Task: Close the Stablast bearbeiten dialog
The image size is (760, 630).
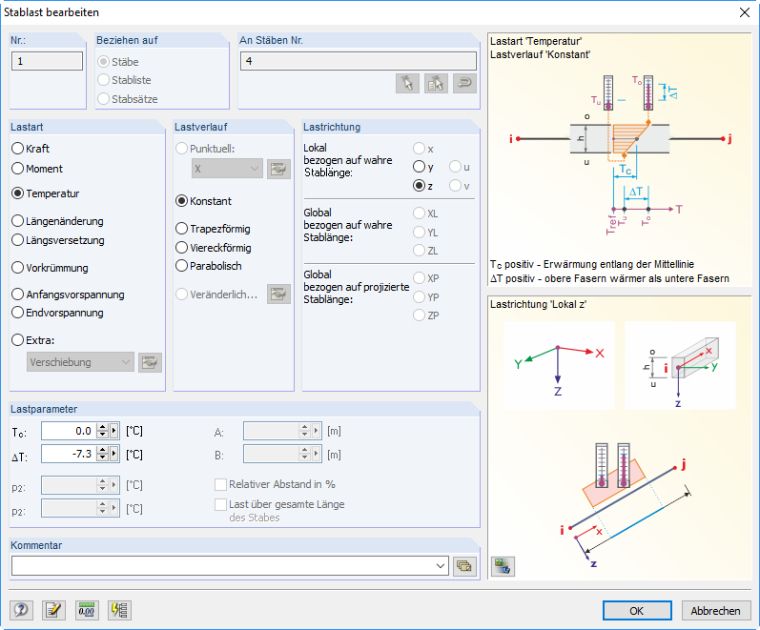Action: tap(744, 13)
